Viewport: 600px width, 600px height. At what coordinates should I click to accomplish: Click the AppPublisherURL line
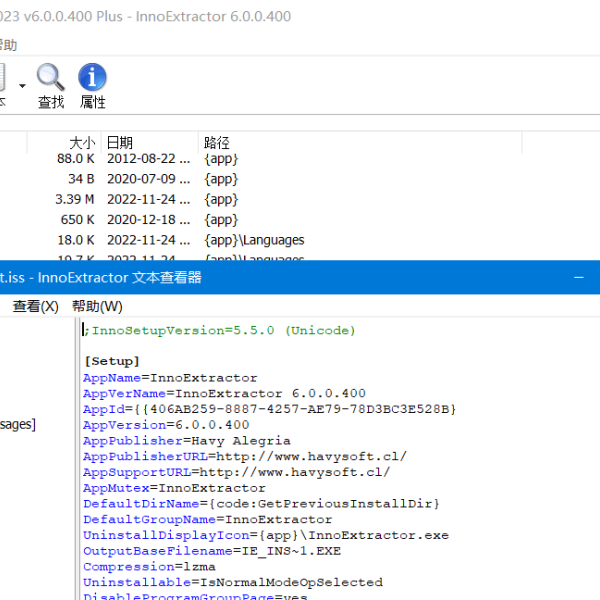[x=245, y=457]
